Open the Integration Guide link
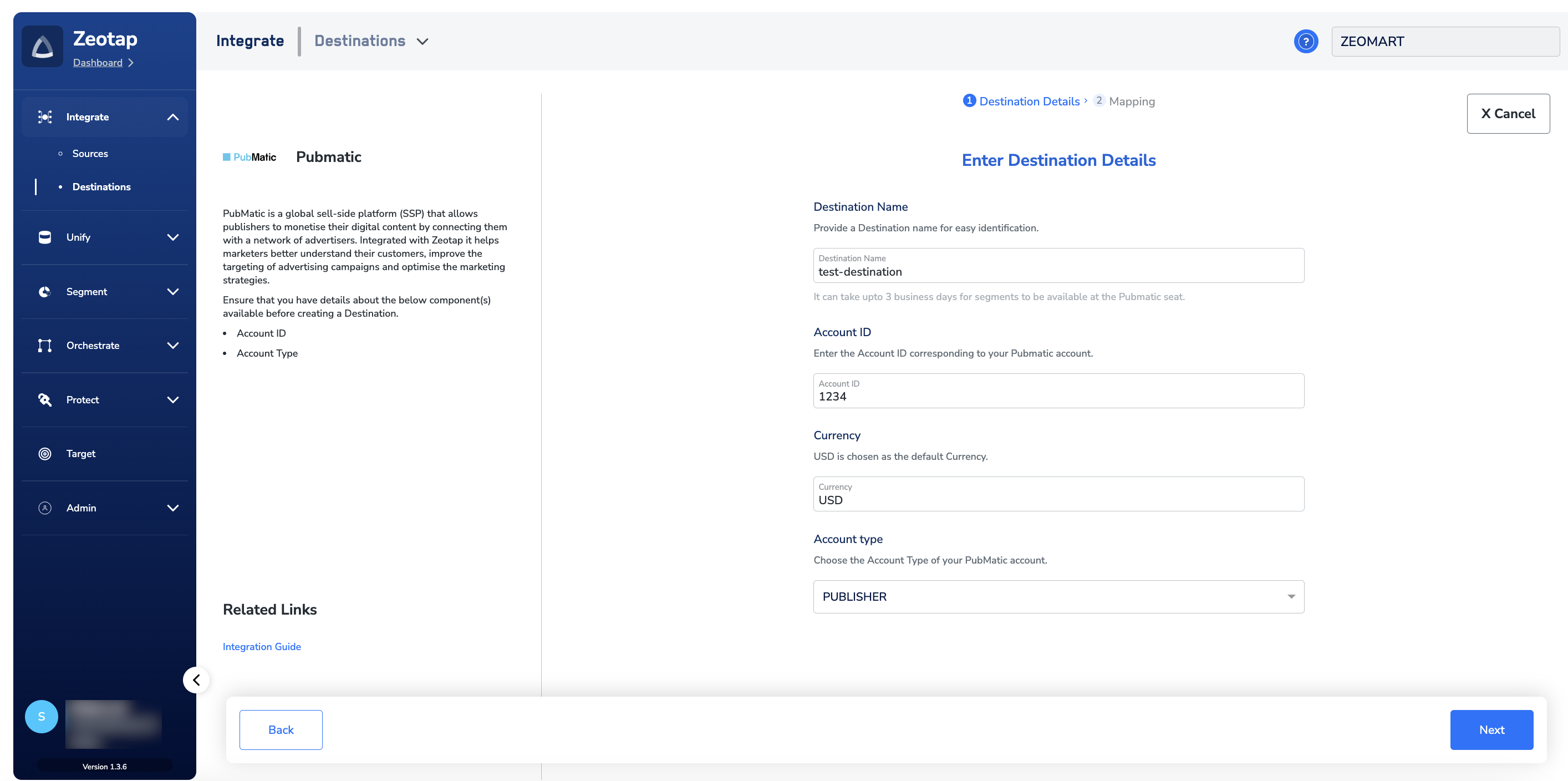1568x781 pixels. click(262, 646)
